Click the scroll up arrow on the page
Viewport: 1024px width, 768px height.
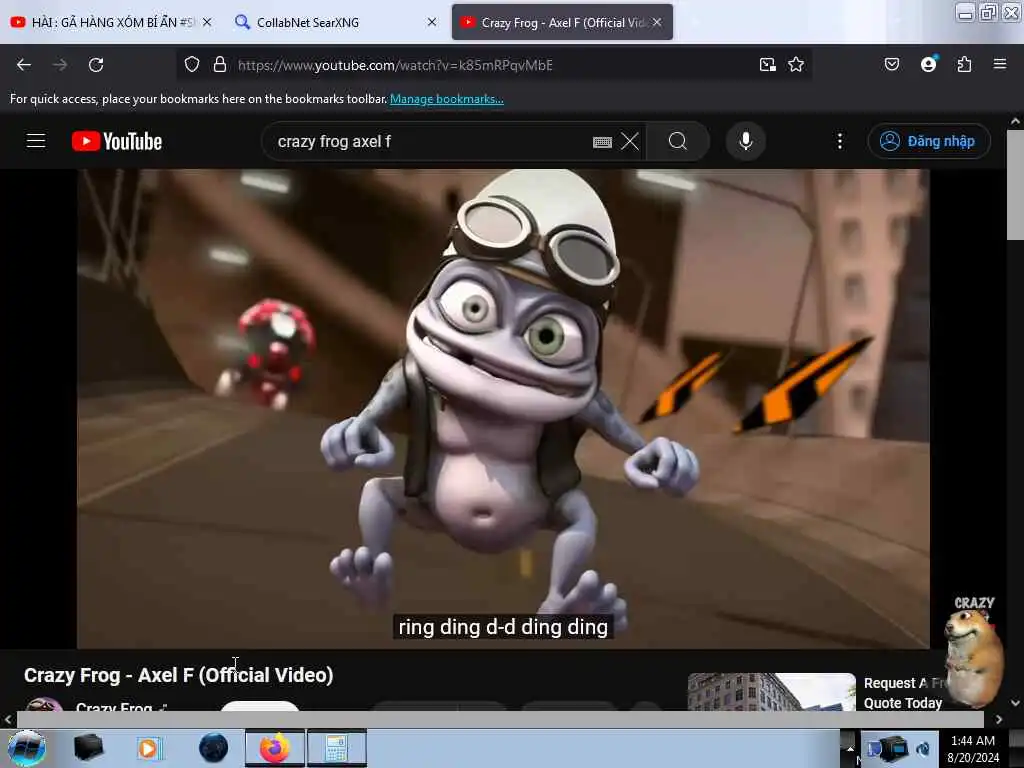pyautogui.click(x=1015, y=121)
